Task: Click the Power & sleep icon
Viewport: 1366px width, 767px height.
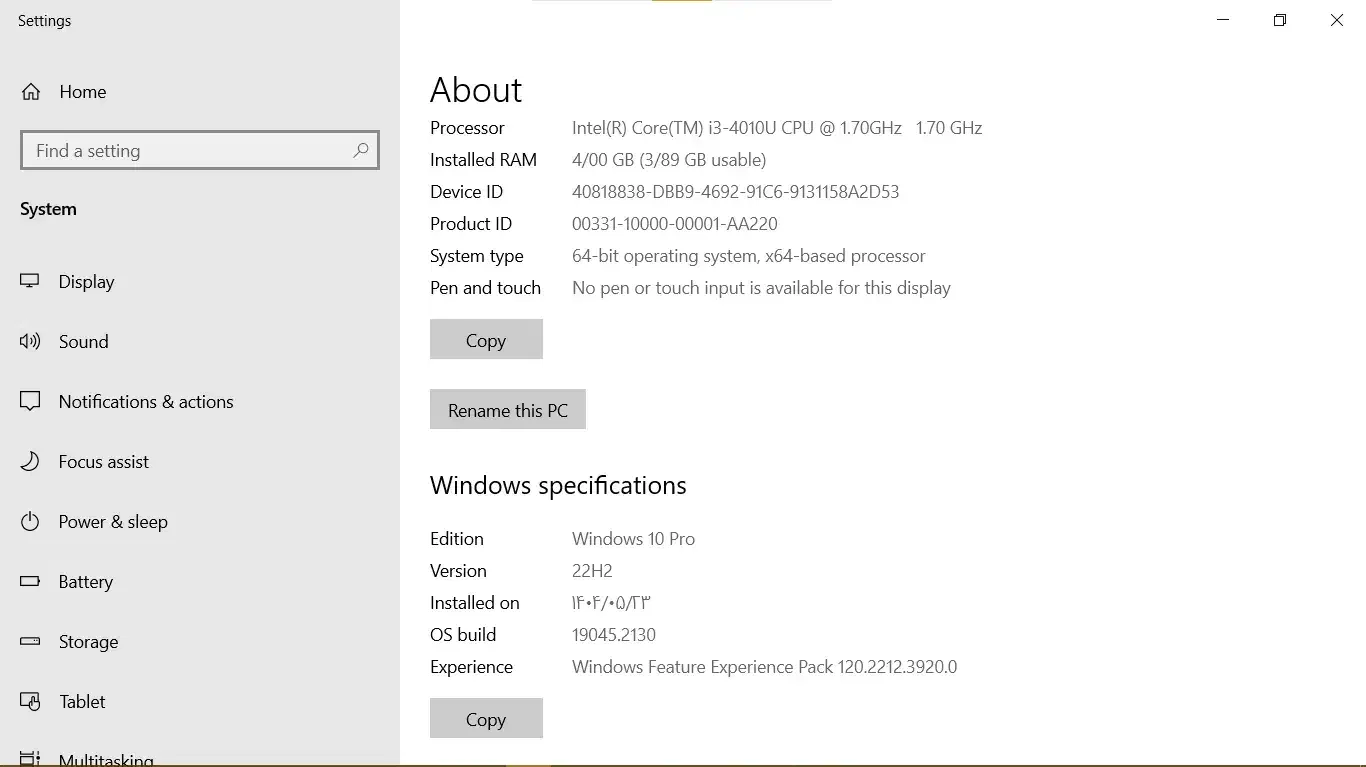Action: [30, 522]
